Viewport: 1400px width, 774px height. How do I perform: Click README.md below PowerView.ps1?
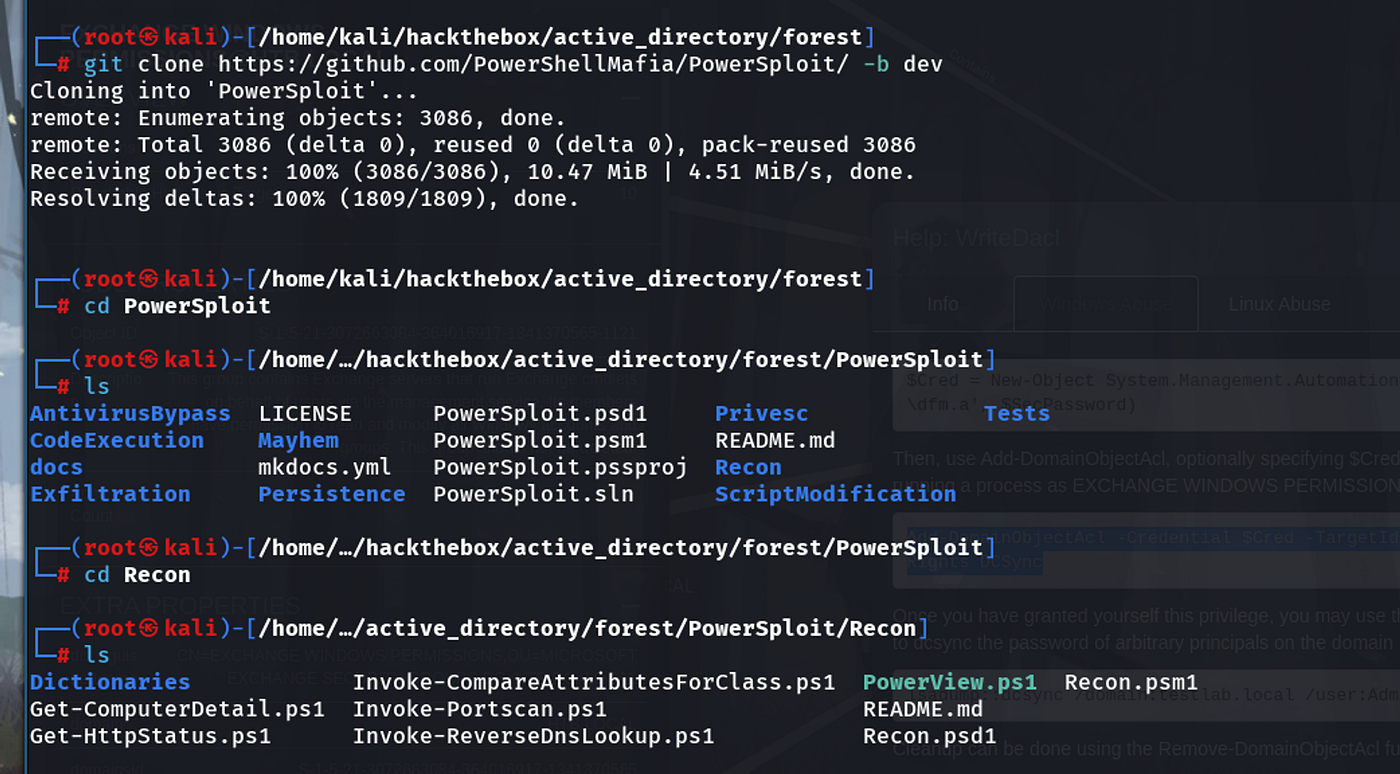click(923, 709)
